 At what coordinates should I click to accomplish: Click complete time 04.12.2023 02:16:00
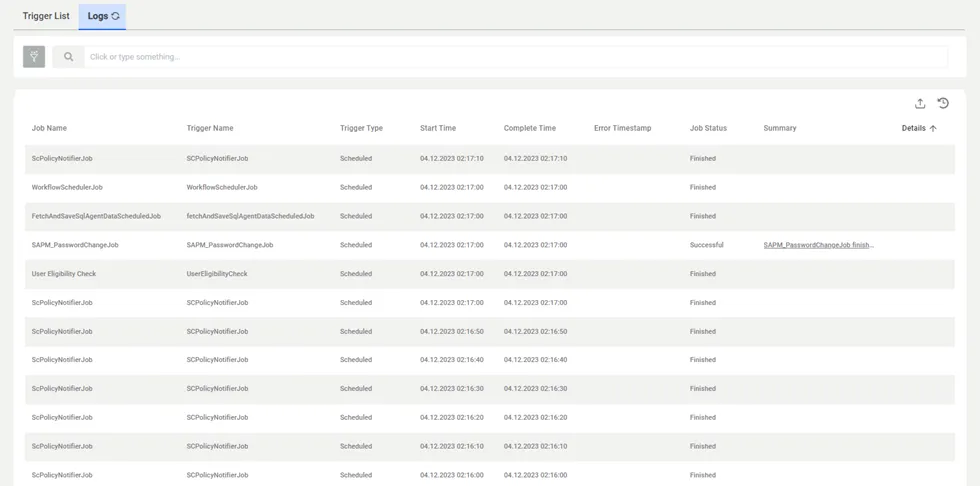pos(536,475)
